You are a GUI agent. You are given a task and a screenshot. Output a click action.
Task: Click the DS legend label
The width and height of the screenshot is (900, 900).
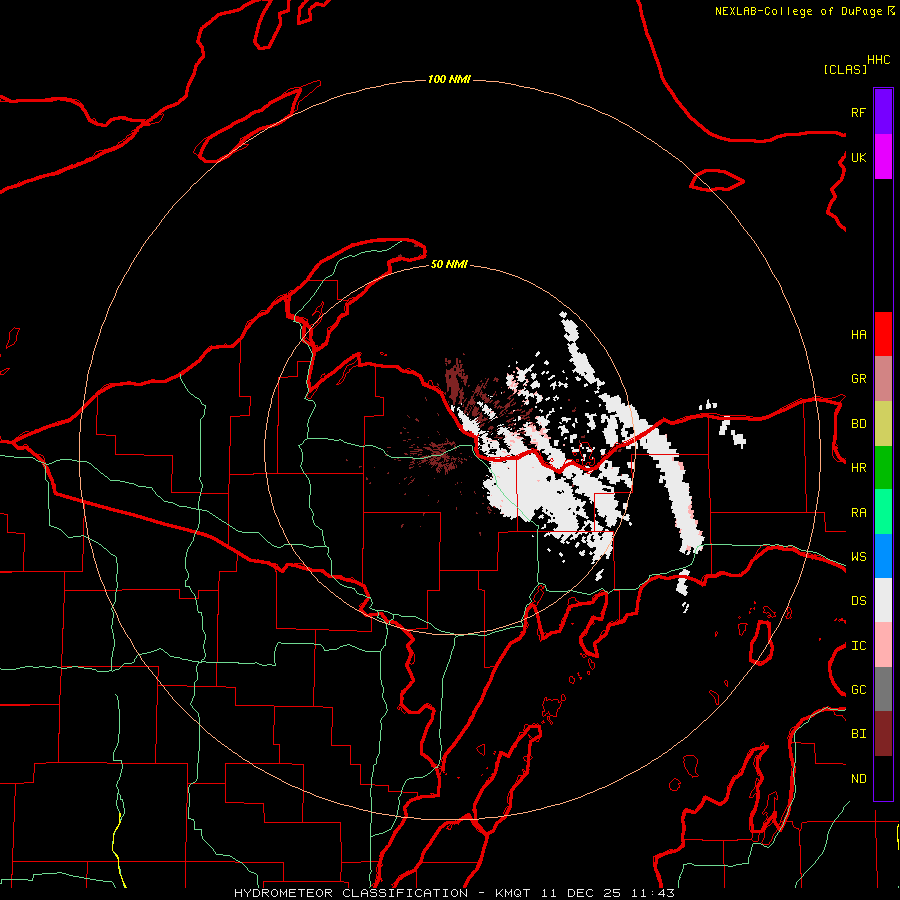858,601
